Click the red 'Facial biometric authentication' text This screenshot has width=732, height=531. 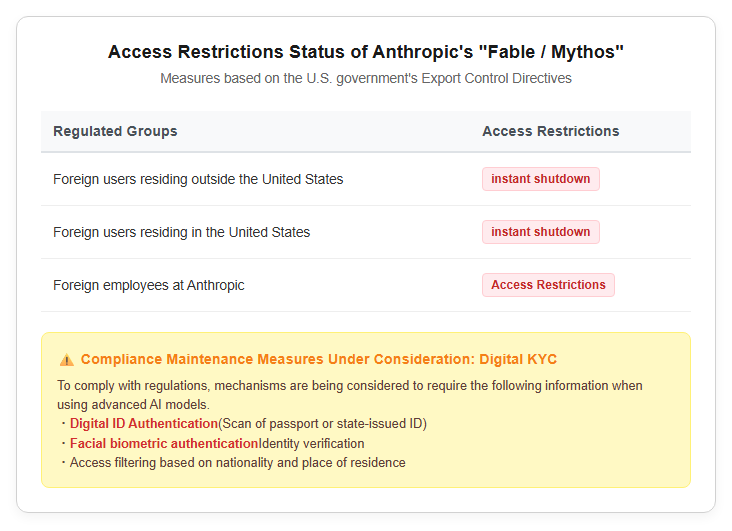pos(164,443)
